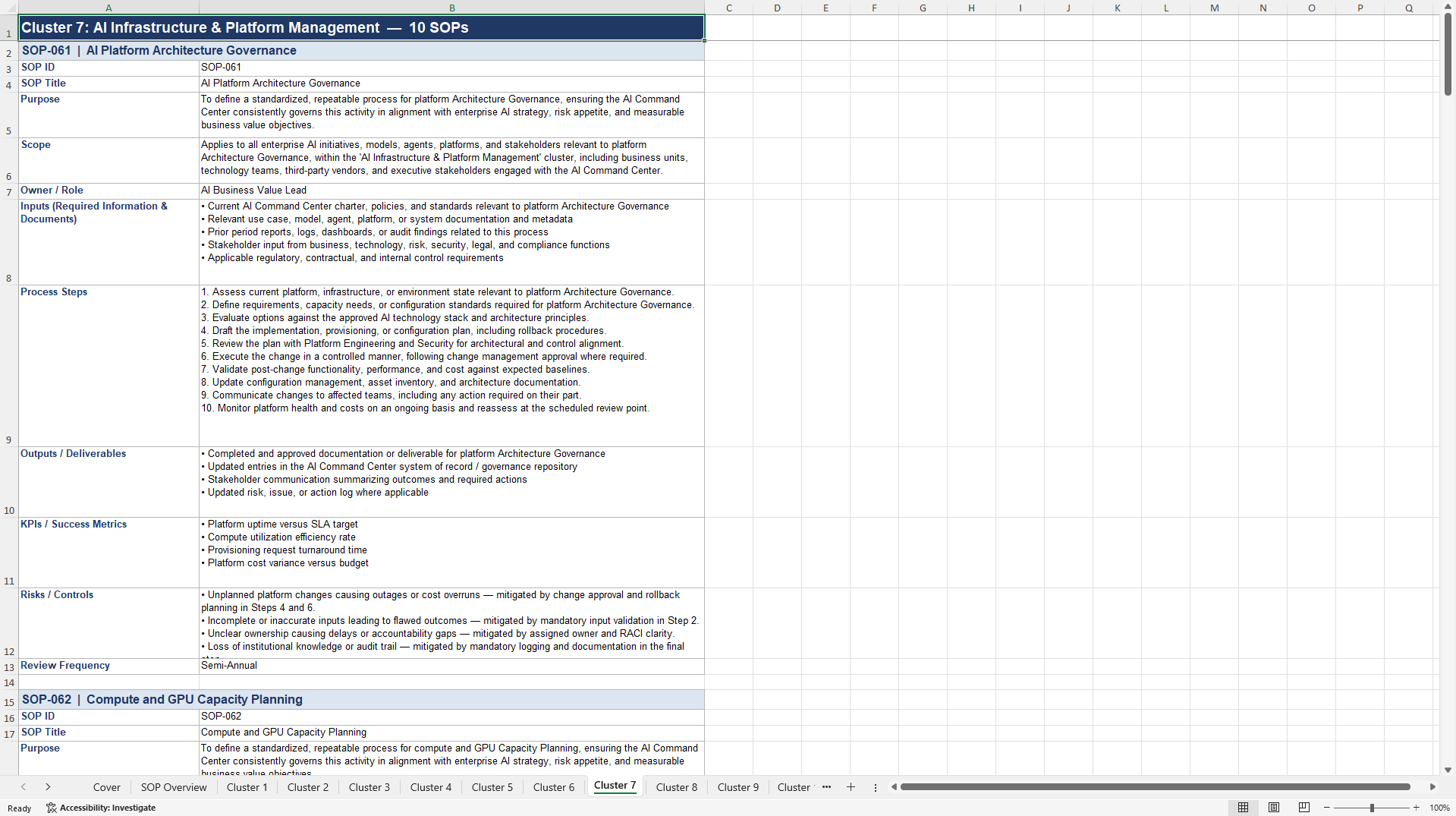1456x816 pixels.
Task: Click vertical scrollbar down arrow
Action: pyautogui.click(x=1448, y=770)
